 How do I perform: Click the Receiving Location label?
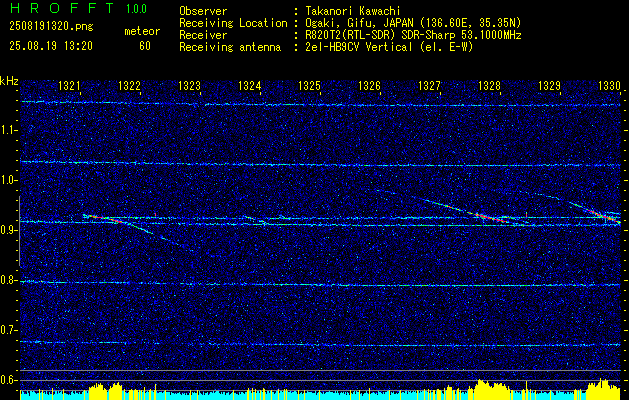click(233, 23)
